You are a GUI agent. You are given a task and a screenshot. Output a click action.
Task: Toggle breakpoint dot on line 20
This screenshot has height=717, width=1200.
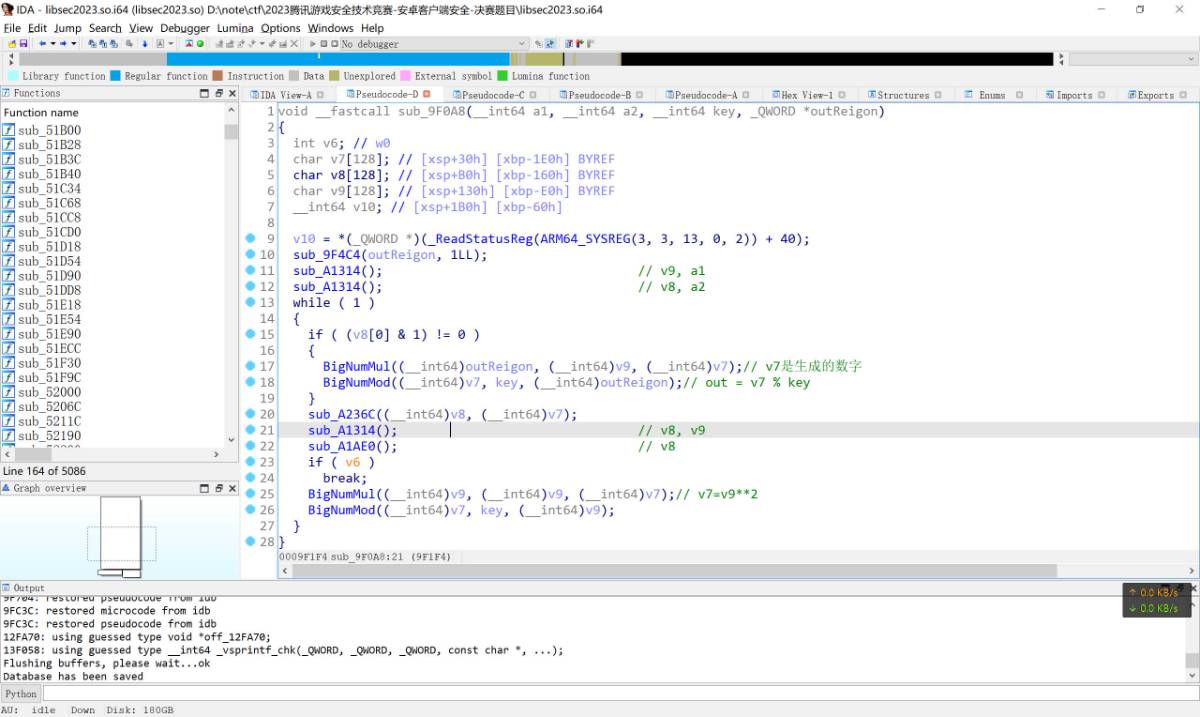250,414
